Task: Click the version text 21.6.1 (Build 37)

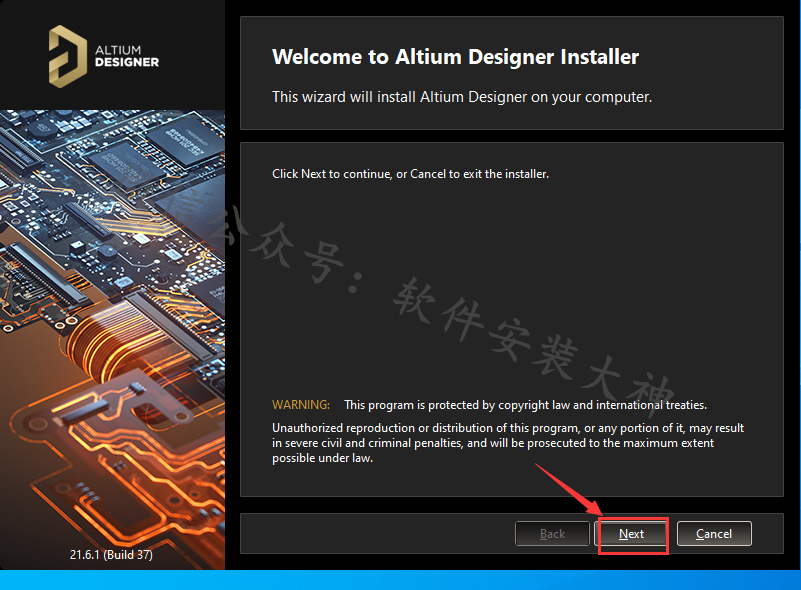Action: (x=111, y=554)
